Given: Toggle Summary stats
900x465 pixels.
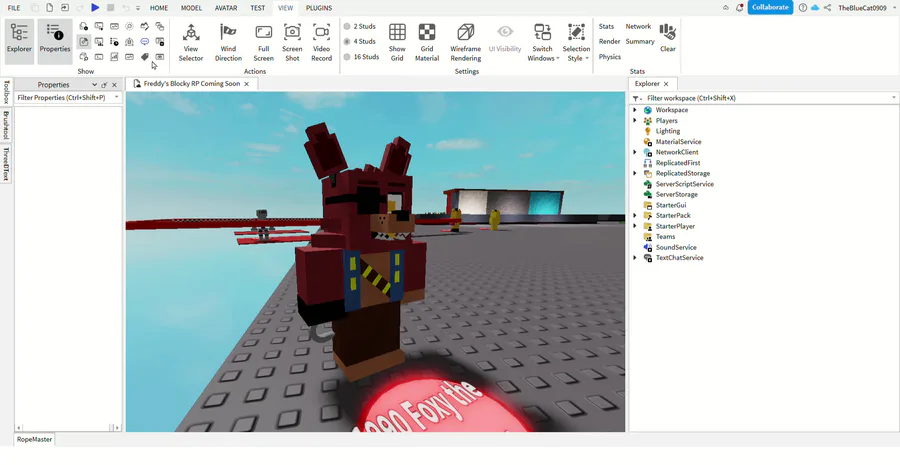Looking at the screenshot, I should coord(640,41).
